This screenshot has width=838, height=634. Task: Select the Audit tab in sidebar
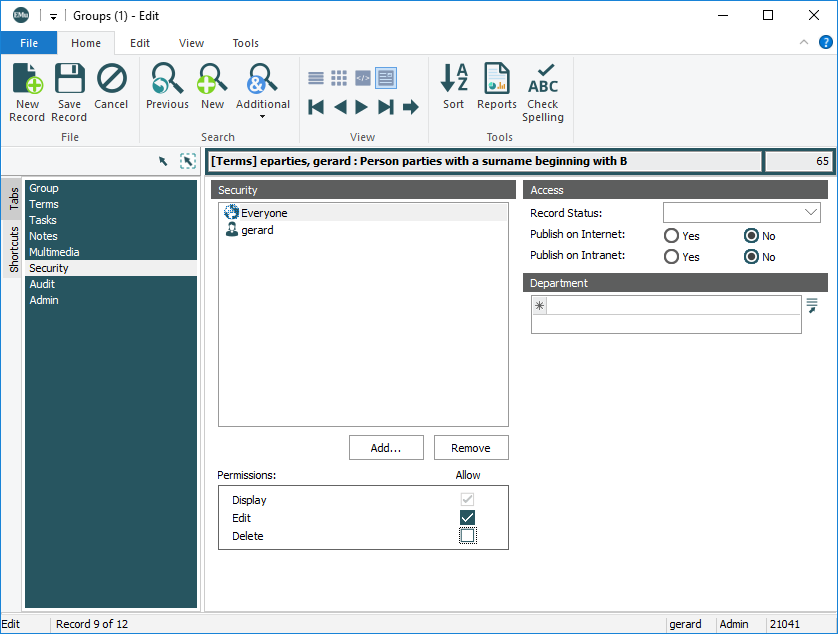coord(42,284)
